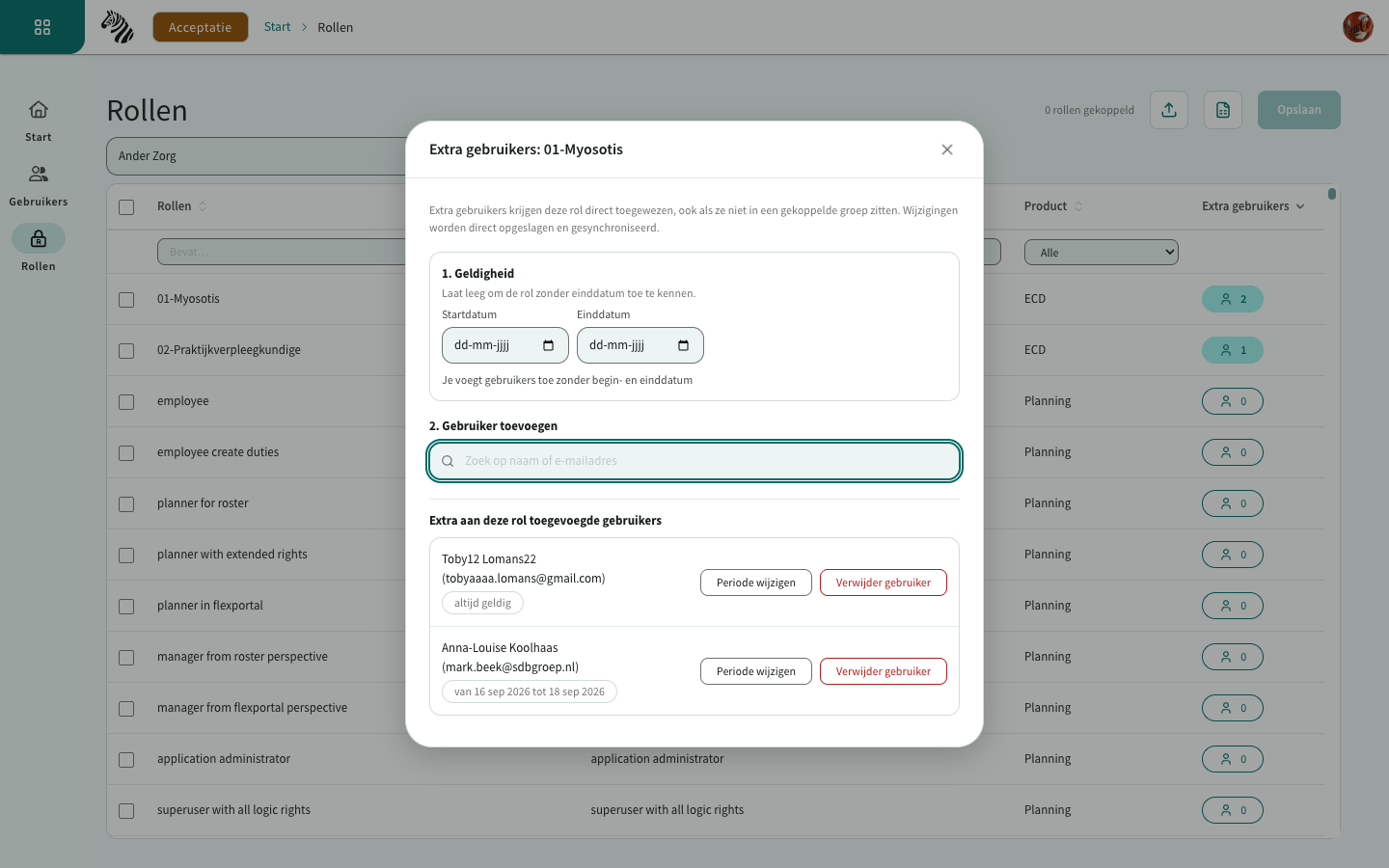Click the search magnifier icon in the user field

click(448, 461)
